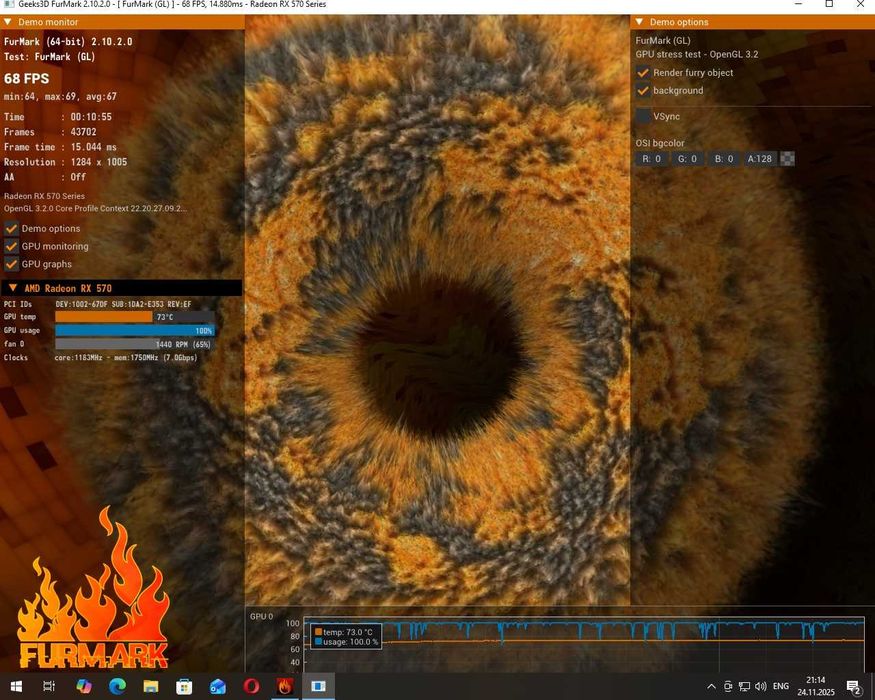Collapse the AMD Radeon RX 570 section

coord(13,288)
